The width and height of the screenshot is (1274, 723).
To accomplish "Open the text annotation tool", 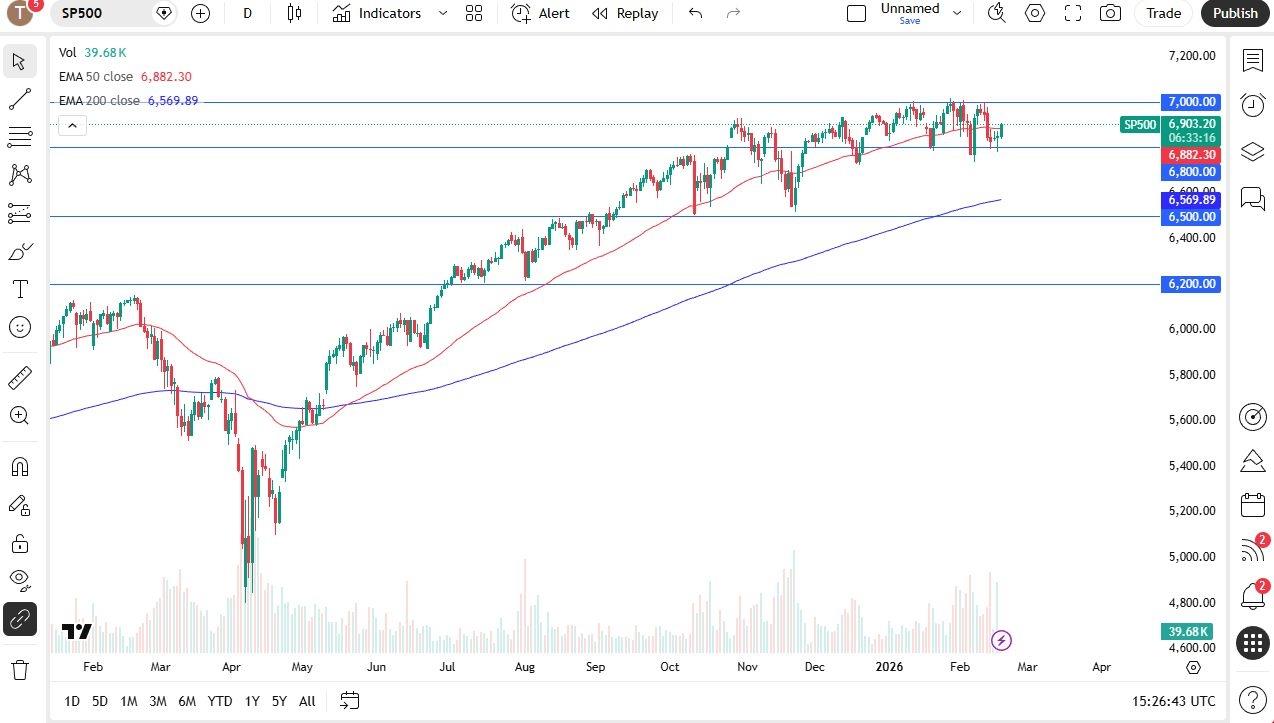I will [x=20, y=289].
